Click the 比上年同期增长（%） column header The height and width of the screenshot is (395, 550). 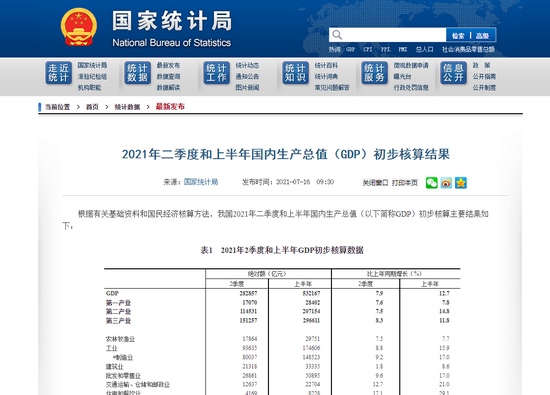pyautogui.click(x=395, y=274)
